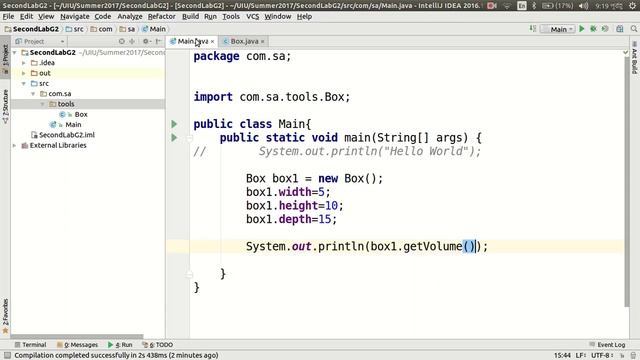Screen dimensions: 640x360
Task: Select SecondLabG2.iml file in project tree
Action: pos(63,135)
